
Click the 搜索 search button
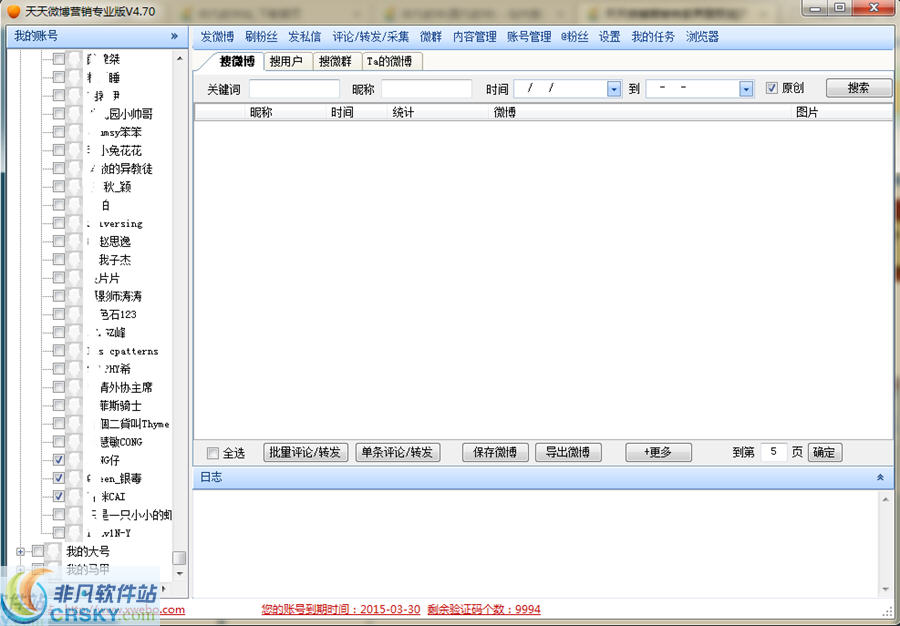(x=858, y=88)
